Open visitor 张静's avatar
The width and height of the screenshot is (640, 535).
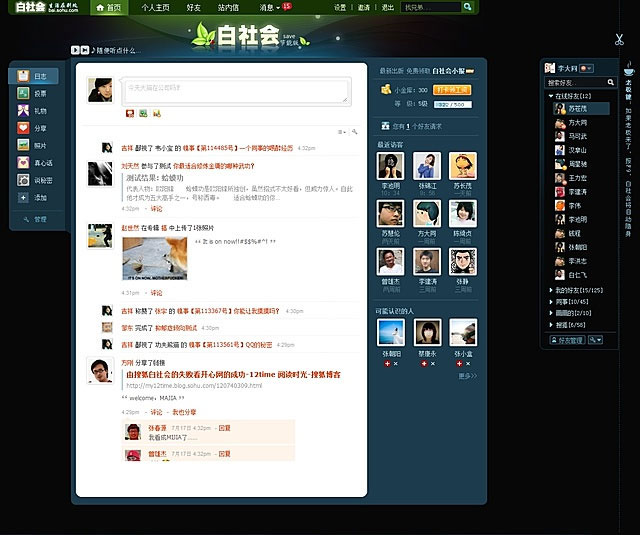462,261
